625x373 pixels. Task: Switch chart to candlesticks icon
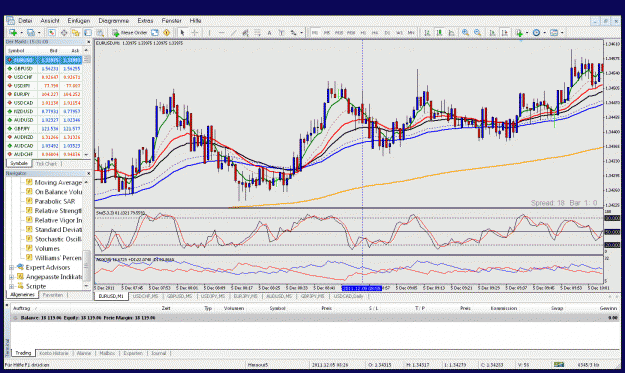pos(439,33)
